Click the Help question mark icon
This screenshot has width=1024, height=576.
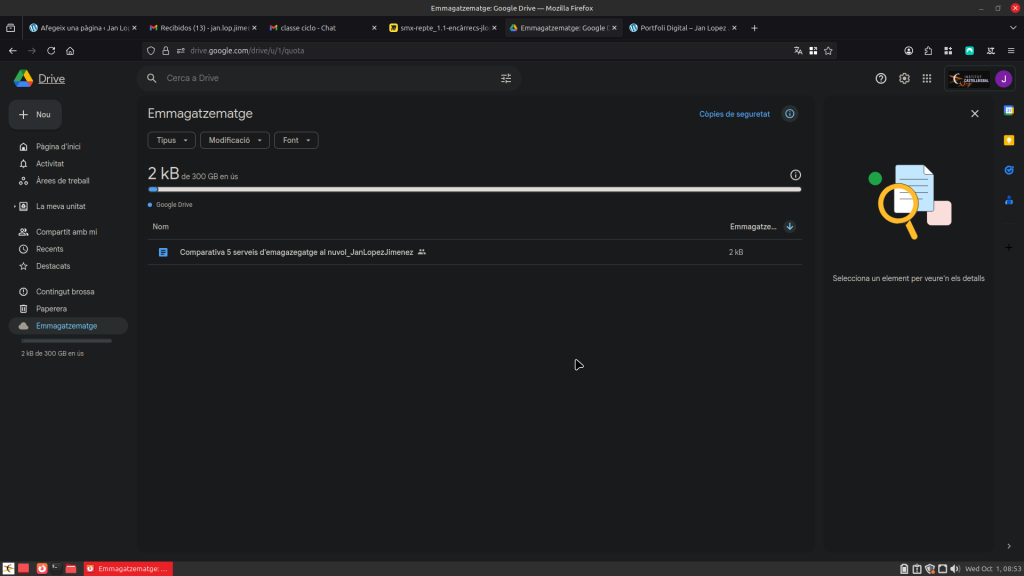coord(881,78)
